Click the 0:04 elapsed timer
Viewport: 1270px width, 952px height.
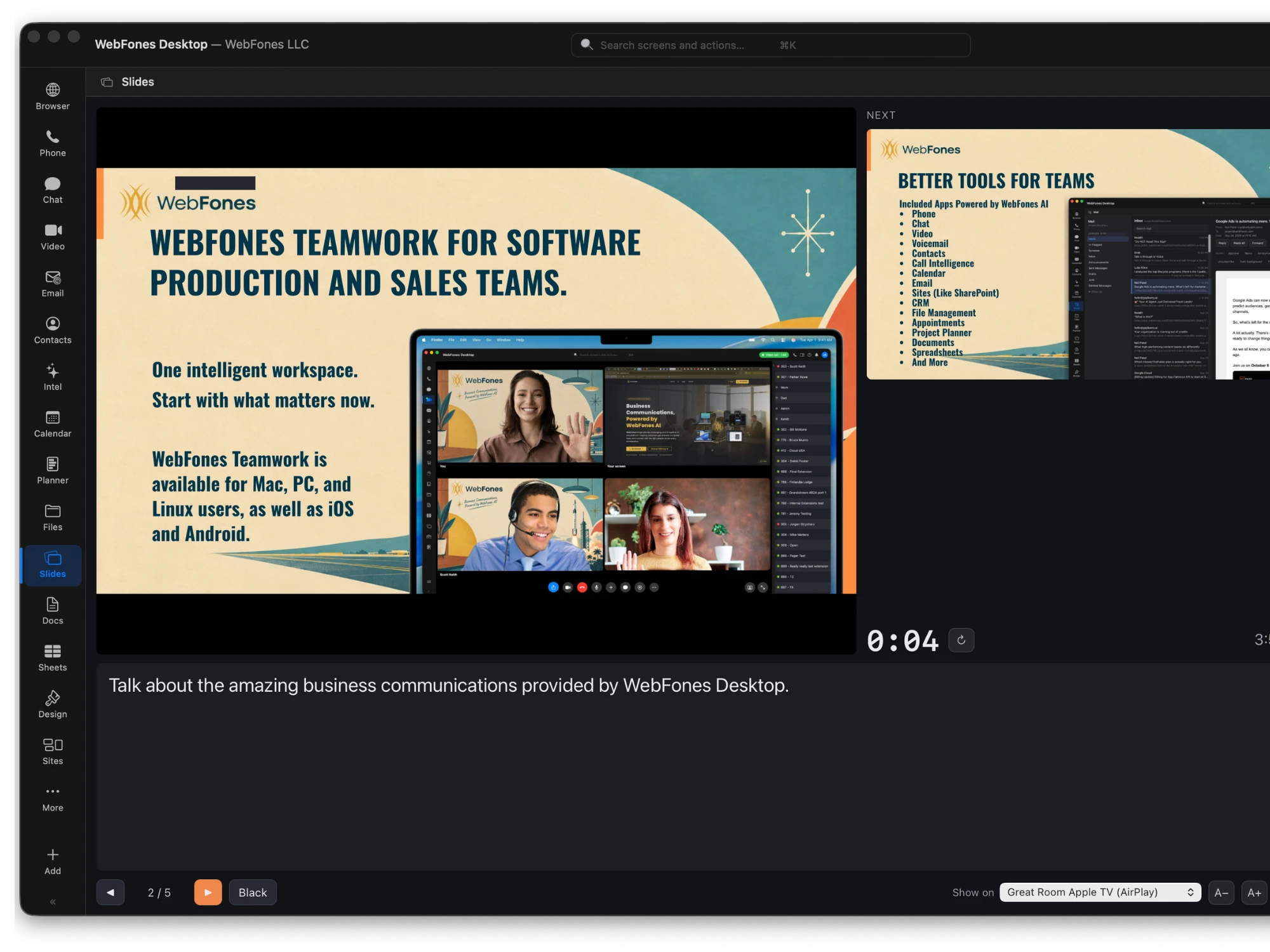coord(902,641)
